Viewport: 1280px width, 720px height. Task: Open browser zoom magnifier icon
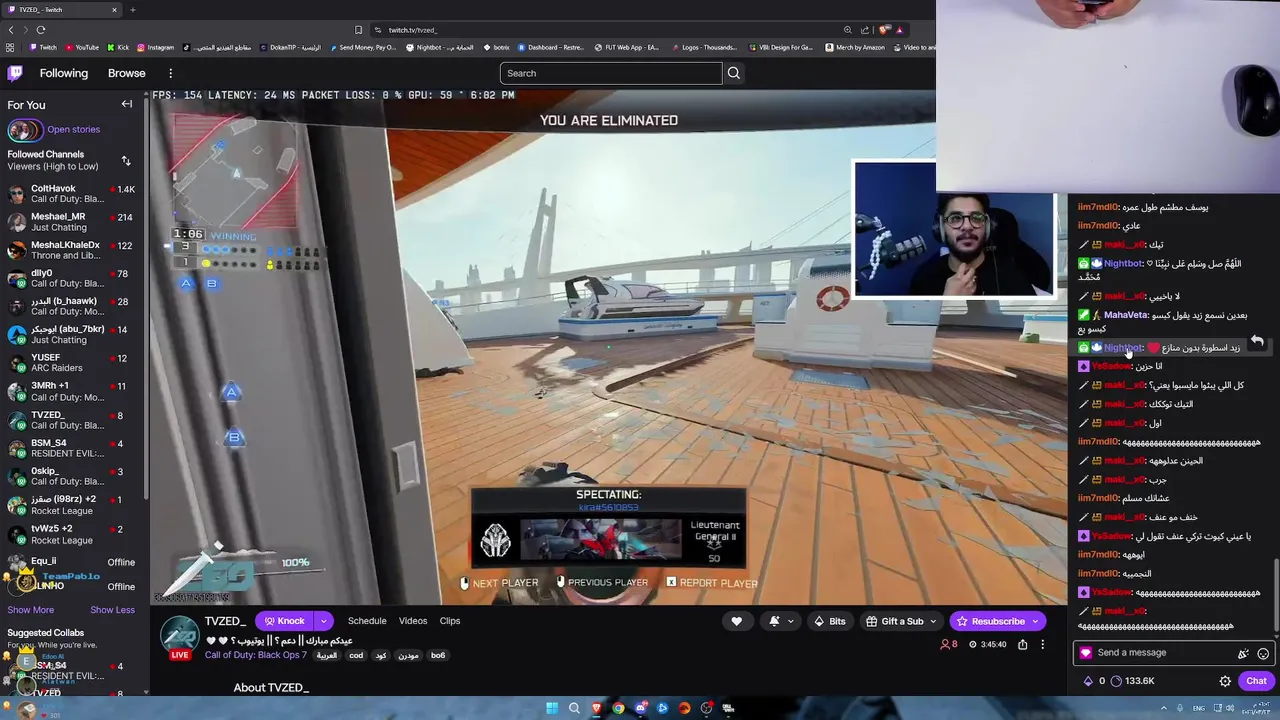[848, 30]
